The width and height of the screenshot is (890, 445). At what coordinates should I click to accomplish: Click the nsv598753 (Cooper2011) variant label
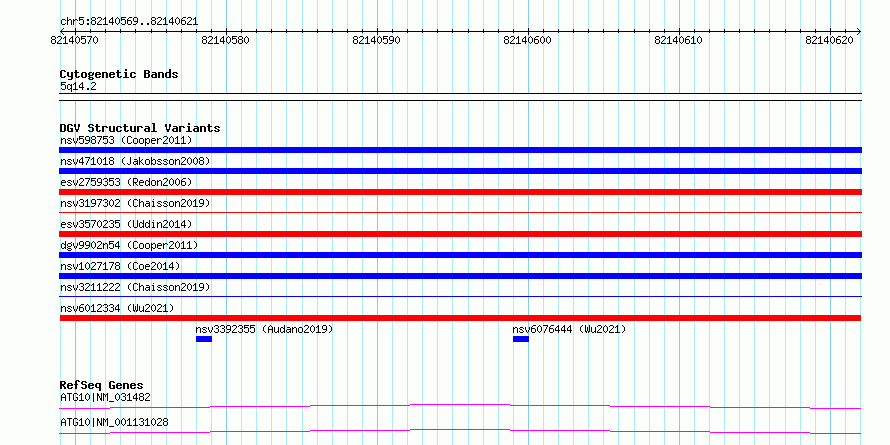click(126, 140)
